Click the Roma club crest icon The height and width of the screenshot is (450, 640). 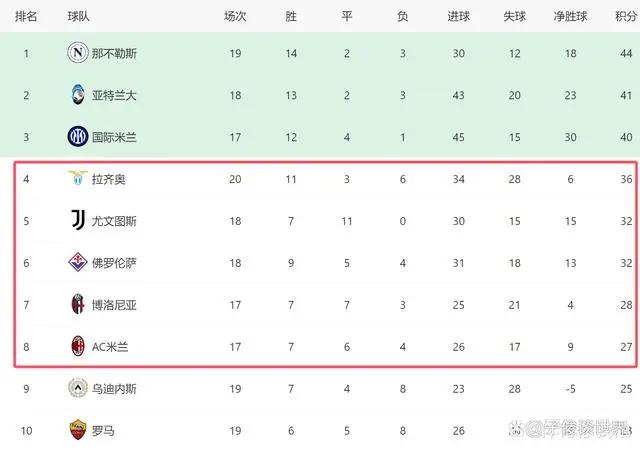[77, 430]
